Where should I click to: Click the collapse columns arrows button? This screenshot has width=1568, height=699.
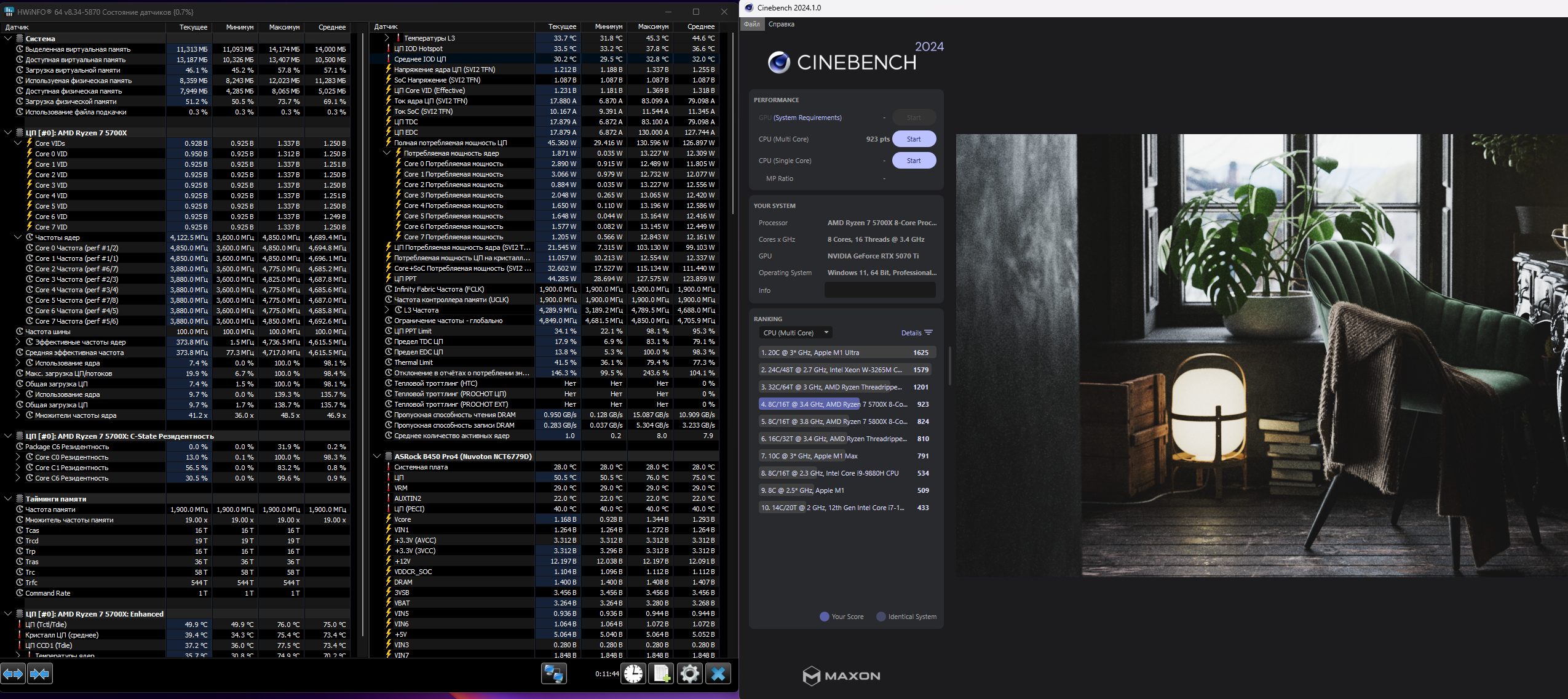[x=40, y=674]
